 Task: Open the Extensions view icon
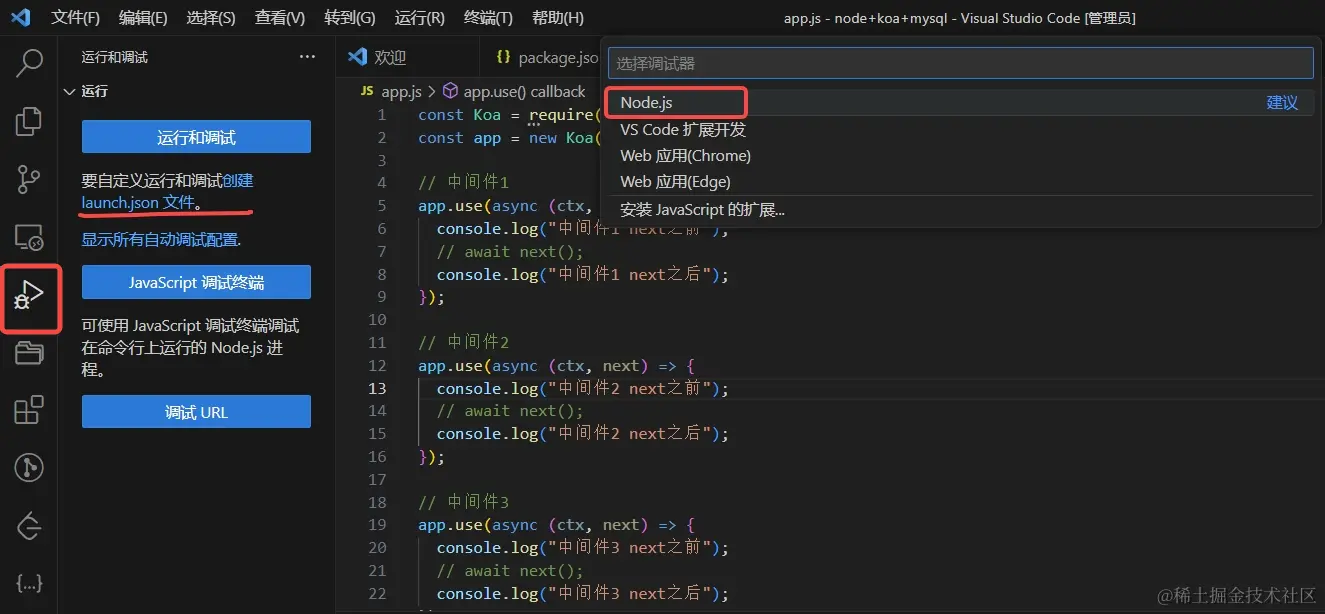pos(29,410)
